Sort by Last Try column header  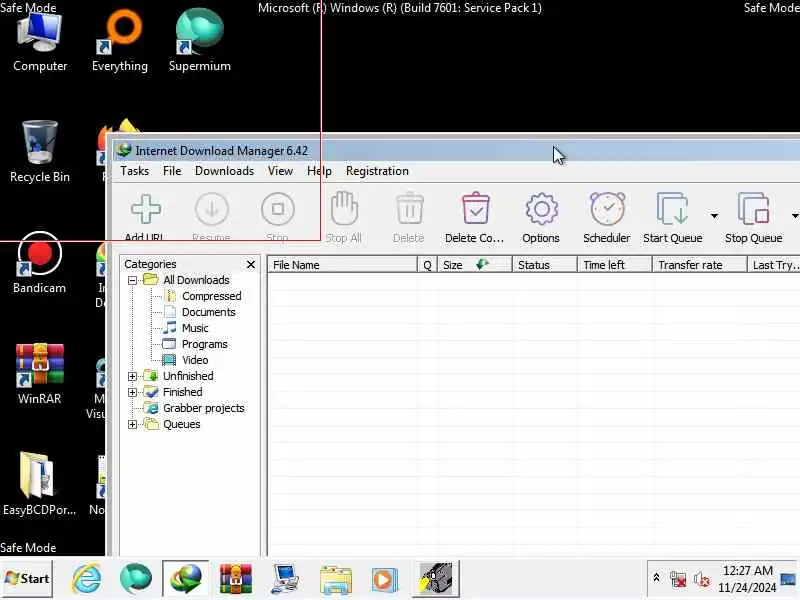pos(773,265)
